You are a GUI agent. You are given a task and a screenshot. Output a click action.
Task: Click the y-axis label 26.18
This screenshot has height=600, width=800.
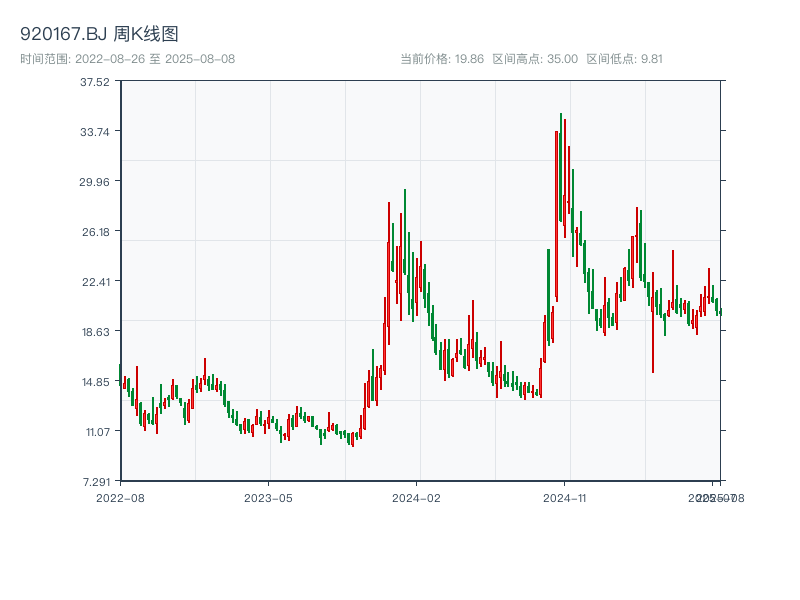pyautogui.click(x=96, y=232)
